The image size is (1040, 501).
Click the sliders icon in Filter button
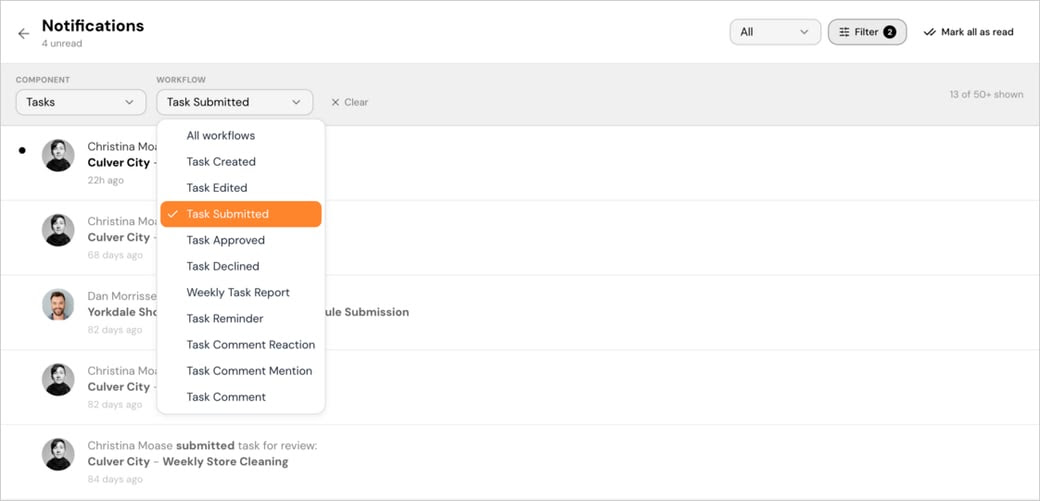pyautogui.click(x=844, y=32)
